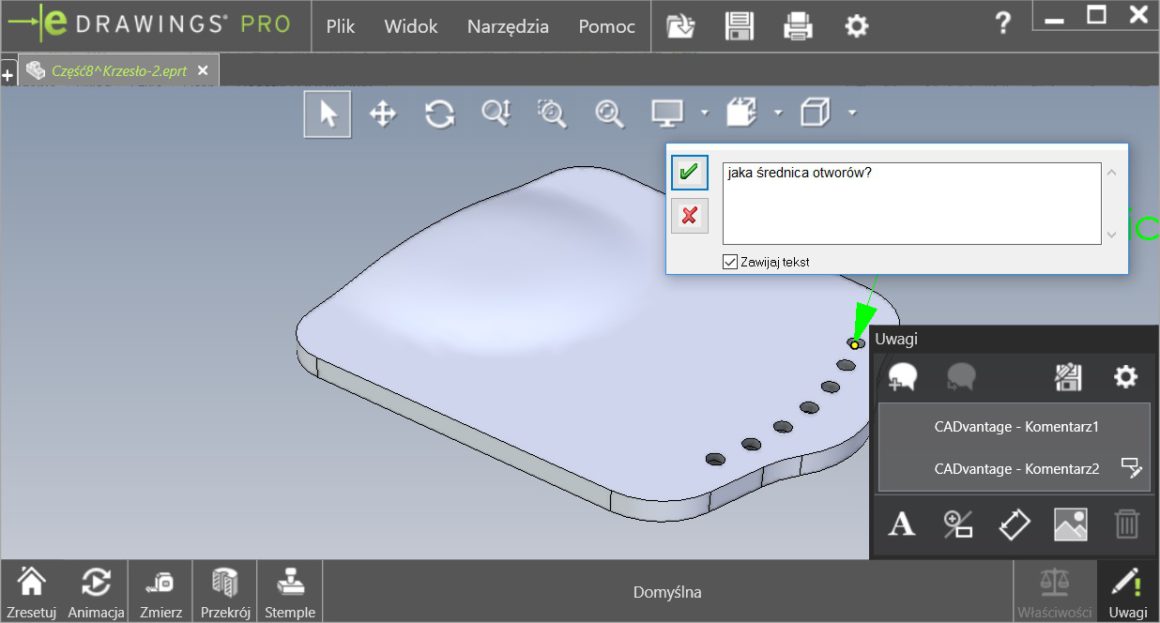Add a text annotation with the A icon

901,524
